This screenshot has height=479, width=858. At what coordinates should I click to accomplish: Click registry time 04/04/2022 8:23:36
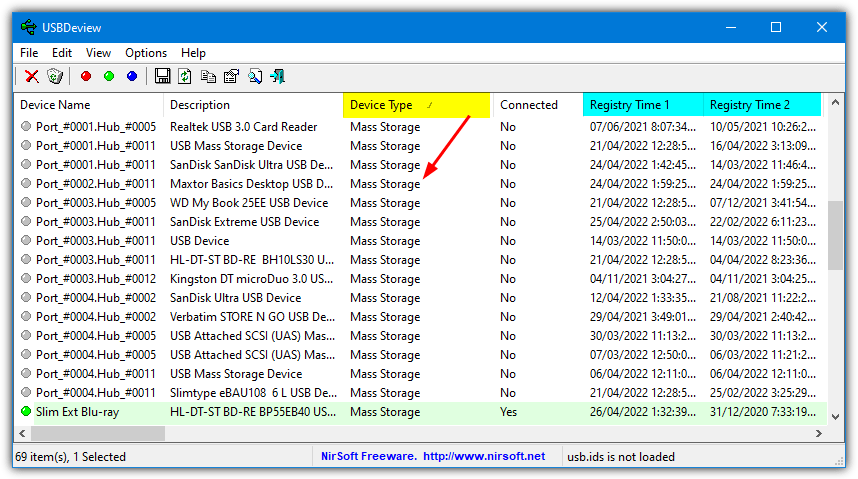pyautogui.click(x=763, y=260)
